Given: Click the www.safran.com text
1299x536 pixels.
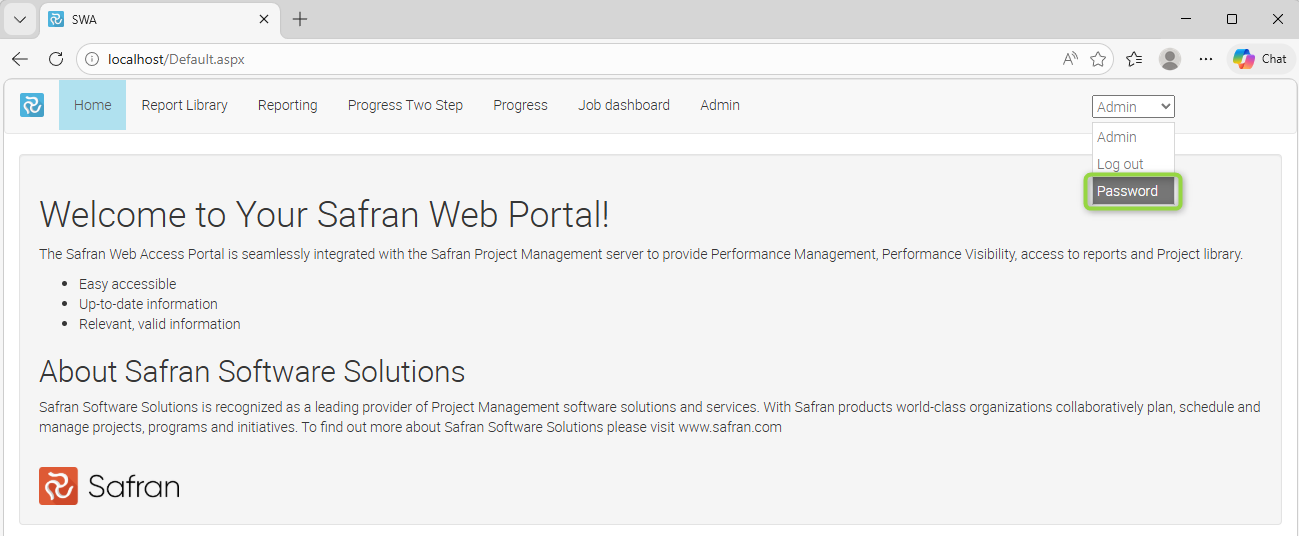Looking at the screenshot, I should [x=730, y=427].
